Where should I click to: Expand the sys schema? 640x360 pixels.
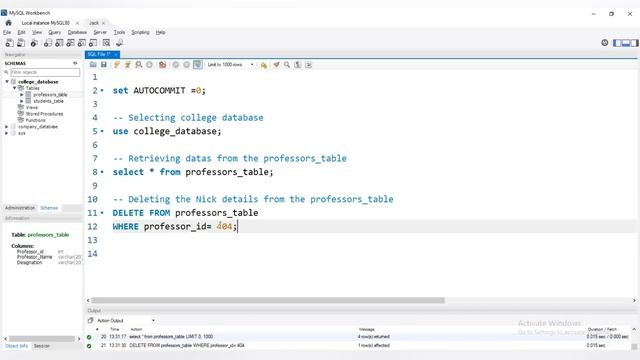(x=7, y=133)
